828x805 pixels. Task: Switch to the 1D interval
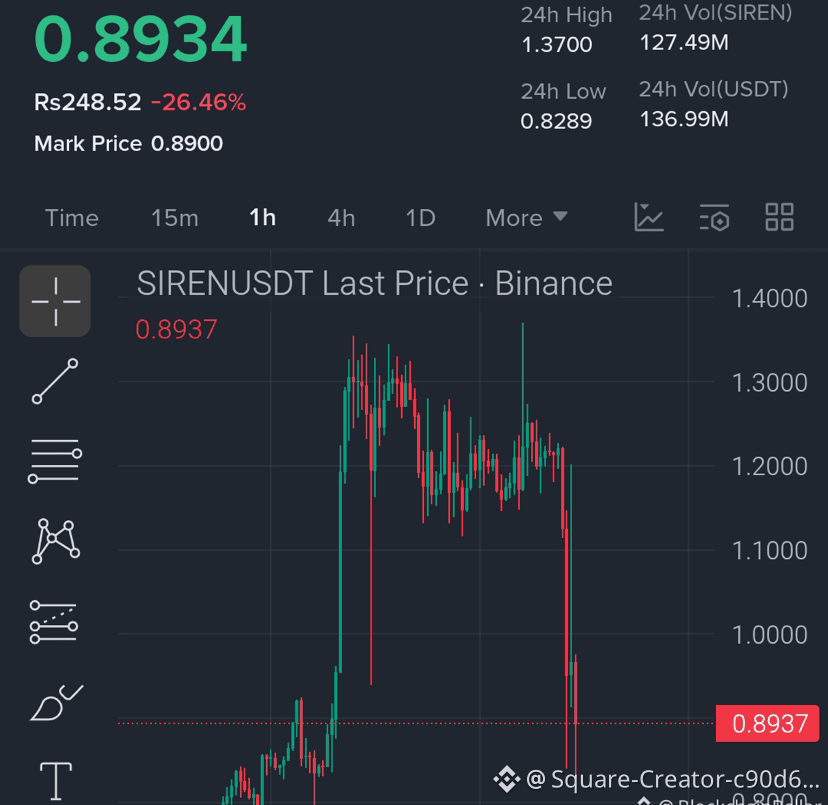coord(420,218)
